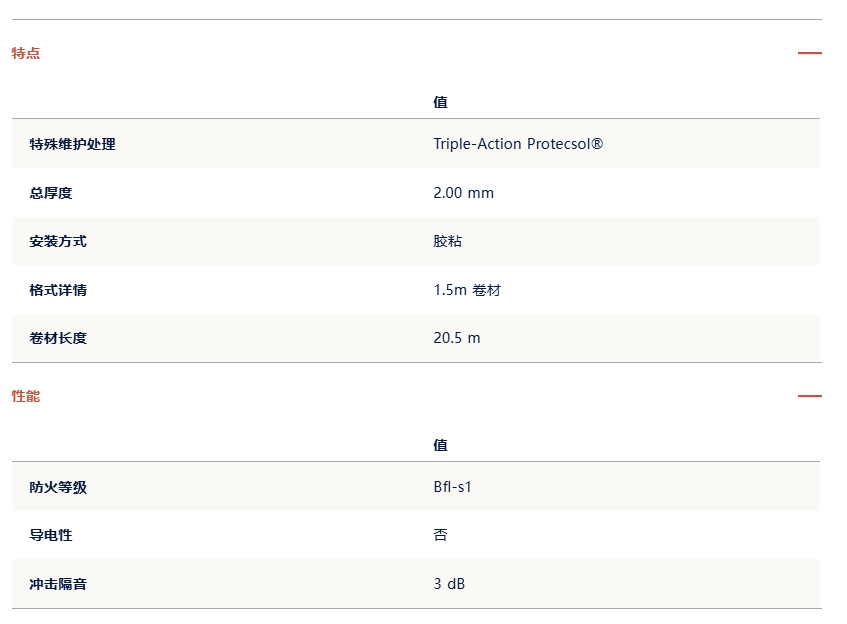847x624 pixels.
Task: Select the 卷材长度 row label
Action: tap(58, 338)
